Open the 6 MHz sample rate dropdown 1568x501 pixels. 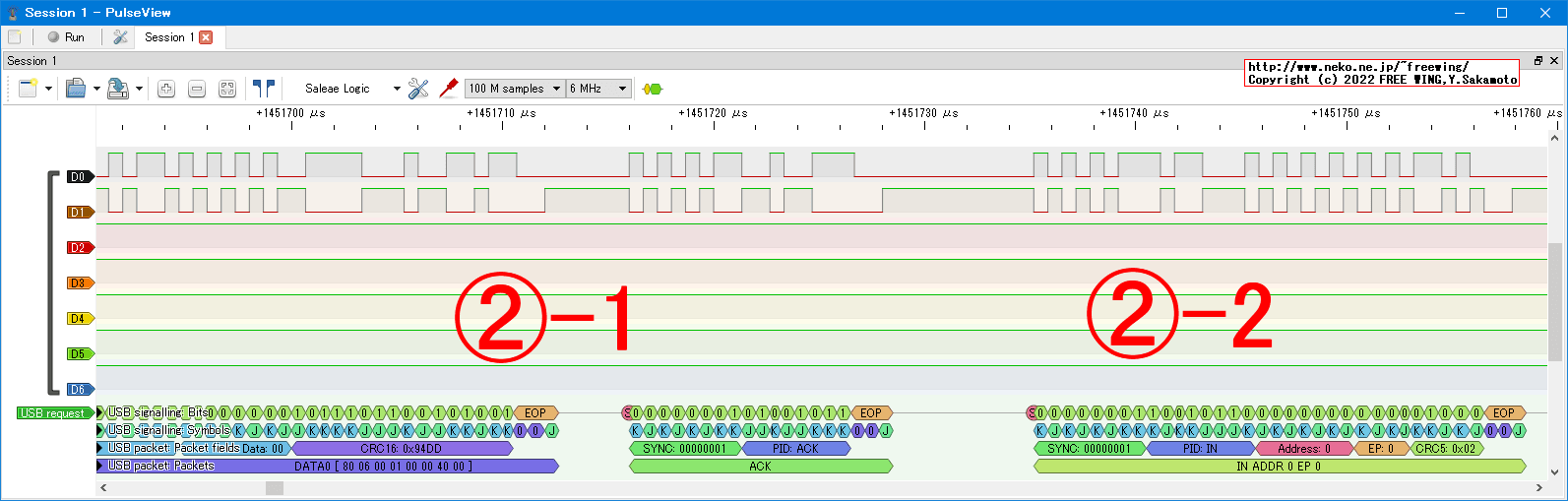(x=597, y=89)
